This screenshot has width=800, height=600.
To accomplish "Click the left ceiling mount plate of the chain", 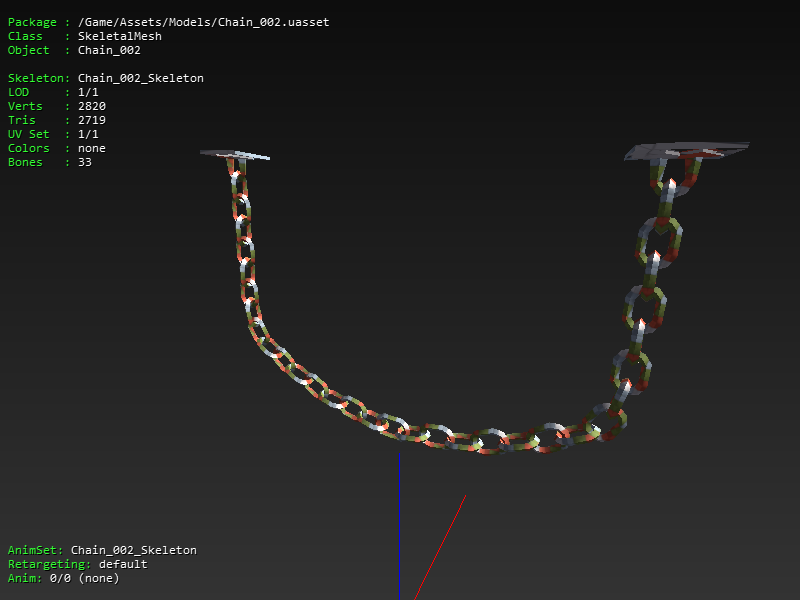I will (235, 155).
